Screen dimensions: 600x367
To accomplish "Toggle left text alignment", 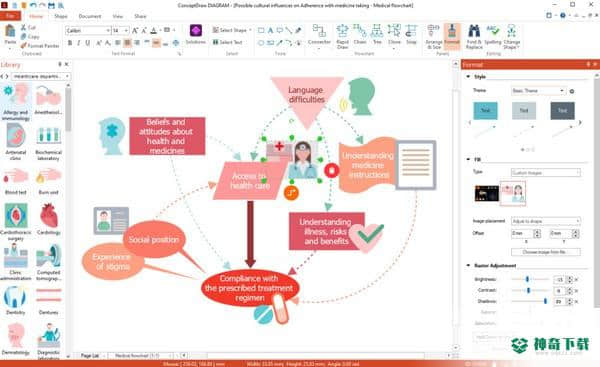I will pos(118,43).
